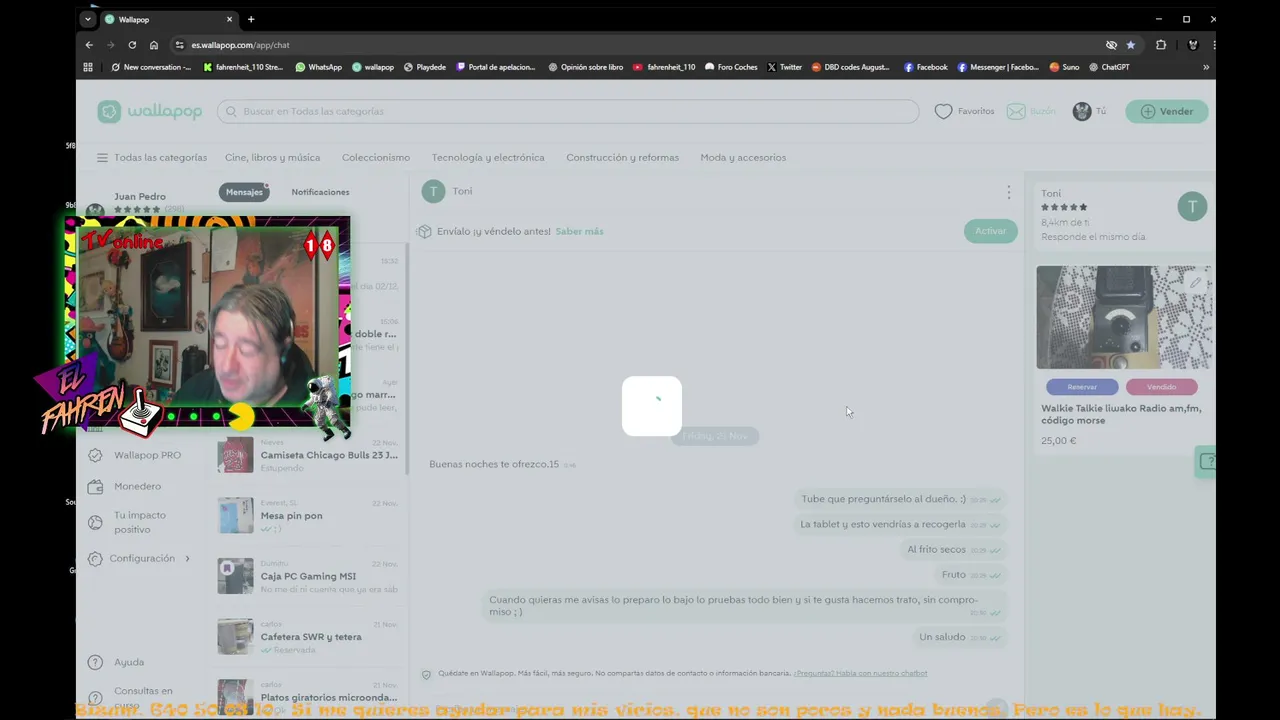Close the Wallapop browser tab
This screenshot has height=720, width=1280.
click(x=229, y=19)
